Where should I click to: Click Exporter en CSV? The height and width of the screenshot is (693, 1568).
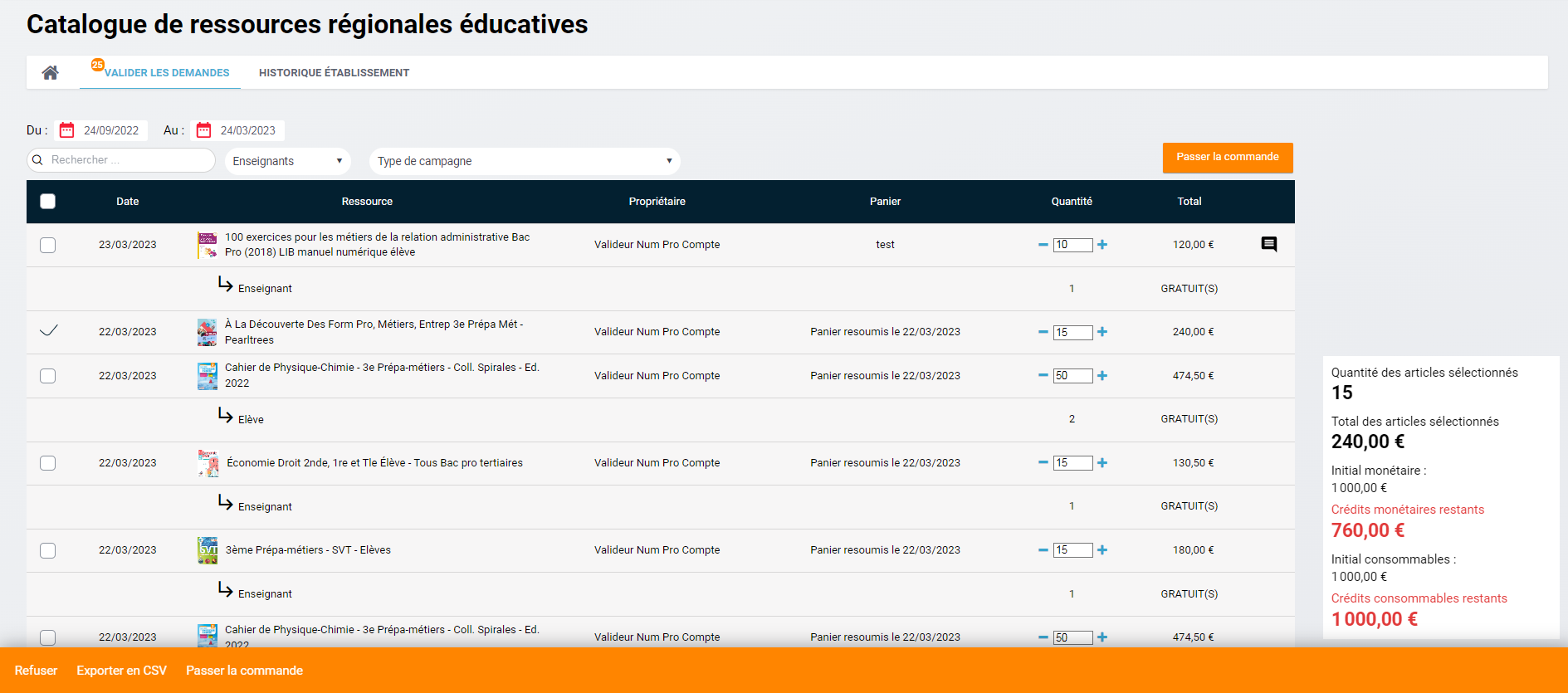(x=121, y=671)
